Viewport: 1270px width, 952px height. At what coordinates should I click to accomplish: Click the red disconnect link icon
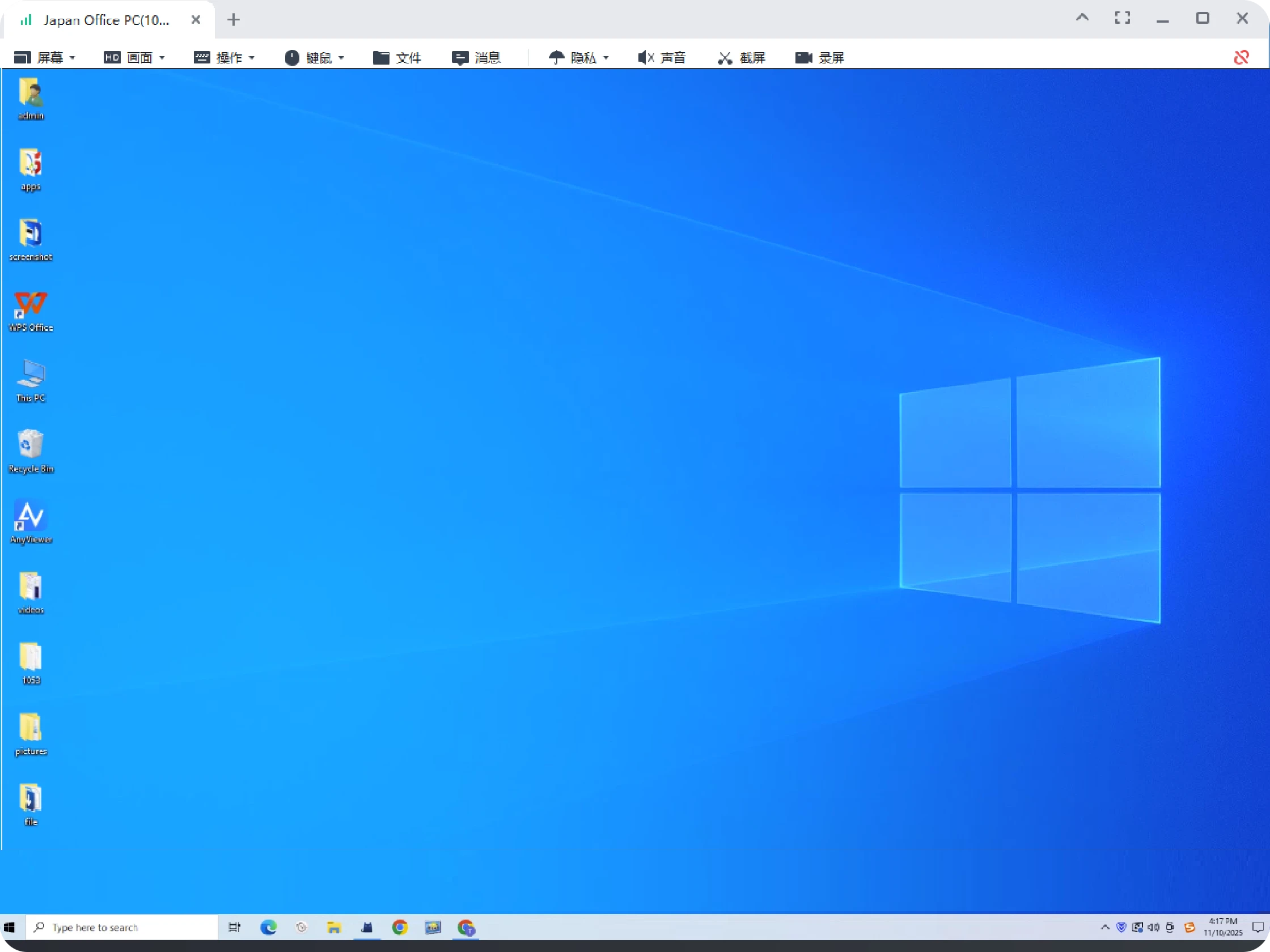pyautogui.click(x=1241, y=57)
